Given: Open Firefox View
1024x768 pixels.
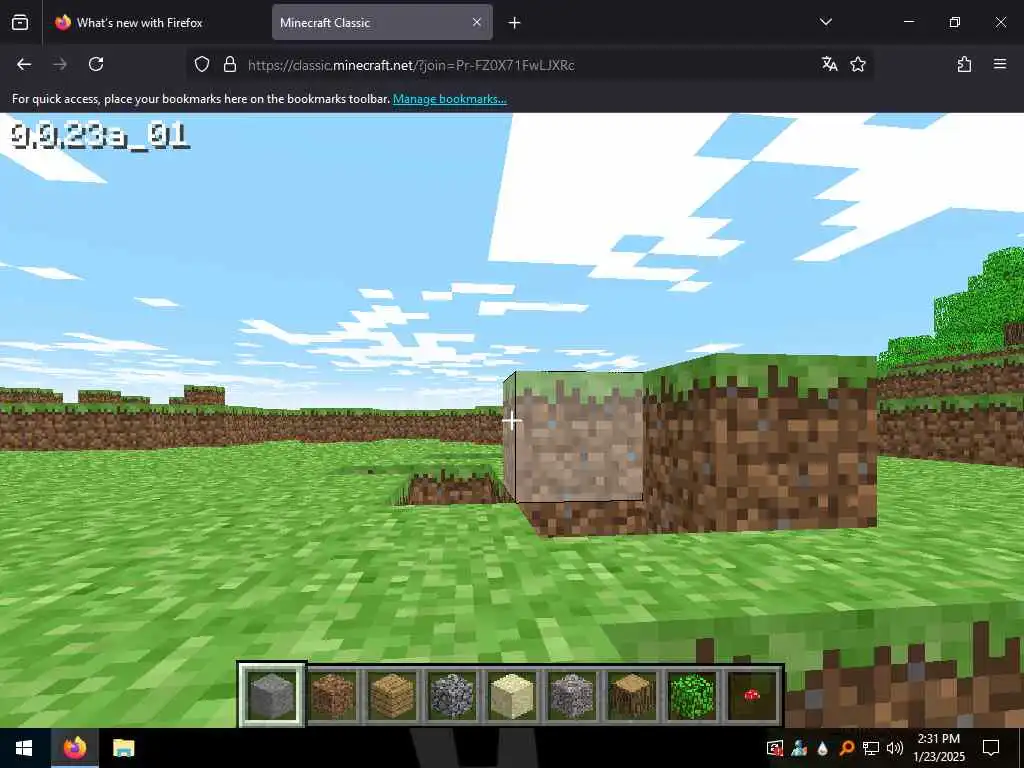Looking at the screenshot, I should click(20, 22).
